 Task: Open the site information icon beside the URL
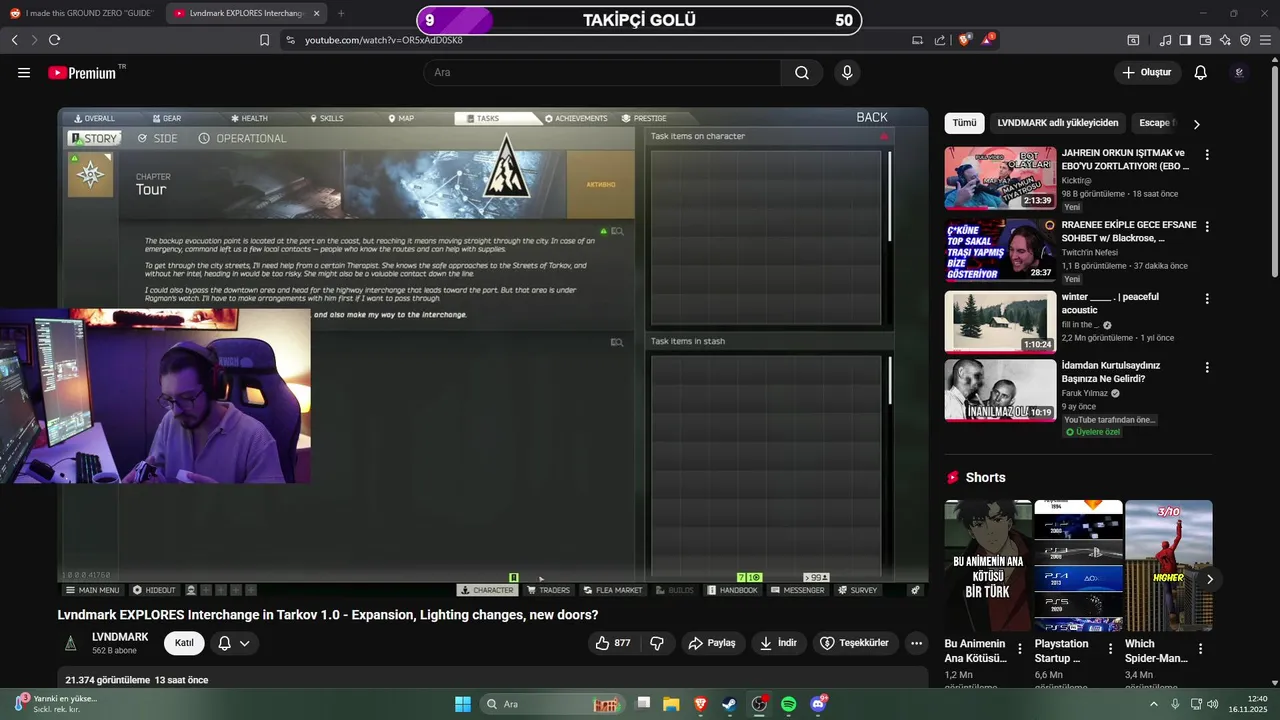coord(290,40)
